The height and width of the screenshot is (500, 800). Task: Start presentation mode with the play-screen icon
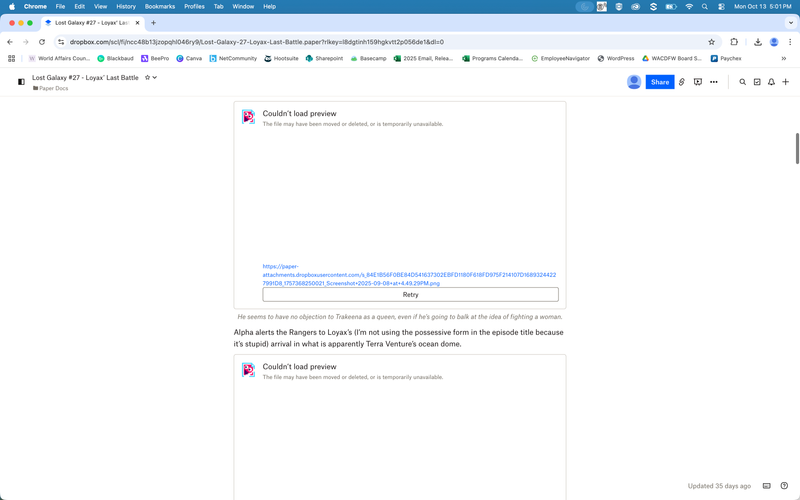tap(698, 82)
